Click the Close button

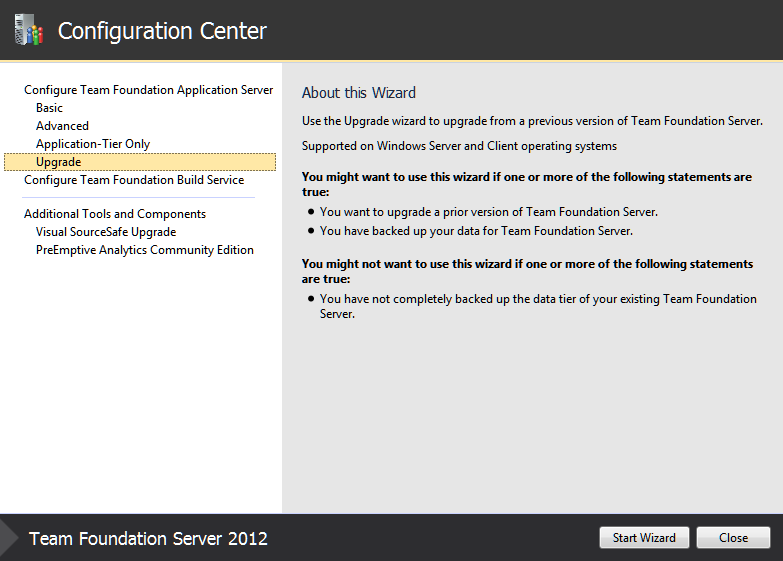tap(733, 538)
